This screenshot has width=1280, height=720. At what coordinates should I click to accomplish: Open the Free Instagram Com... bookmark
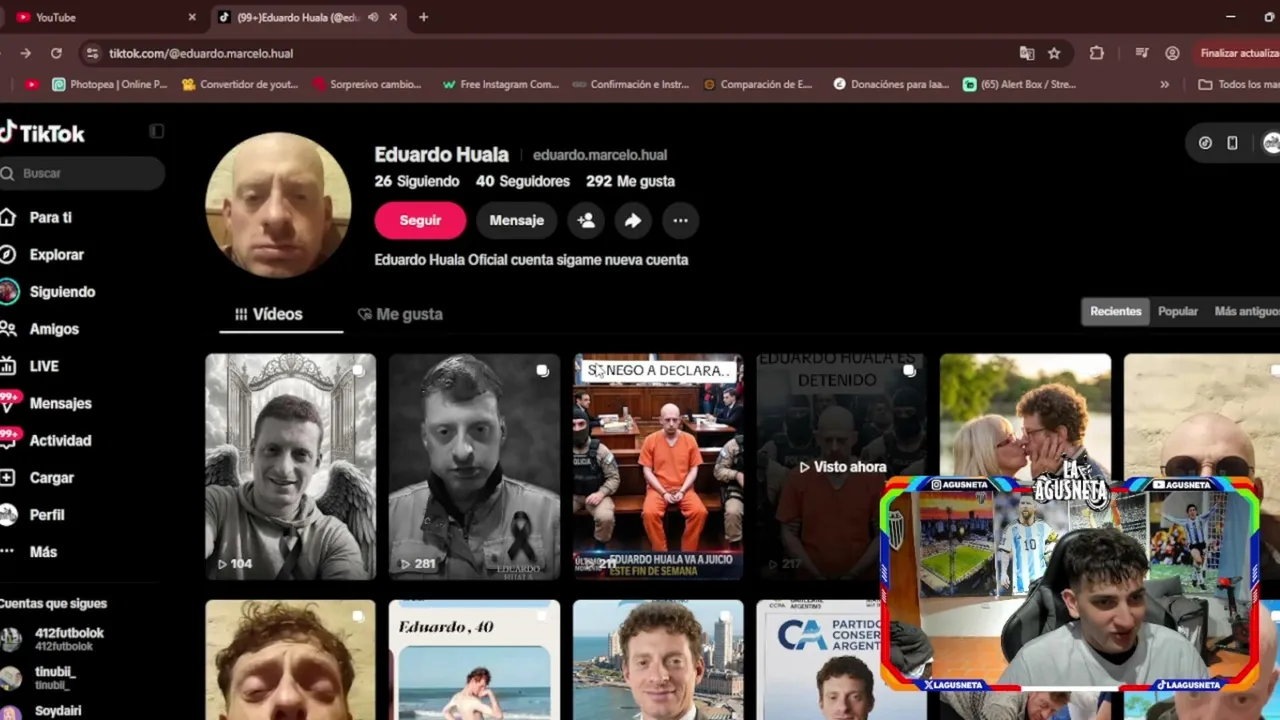500,84
